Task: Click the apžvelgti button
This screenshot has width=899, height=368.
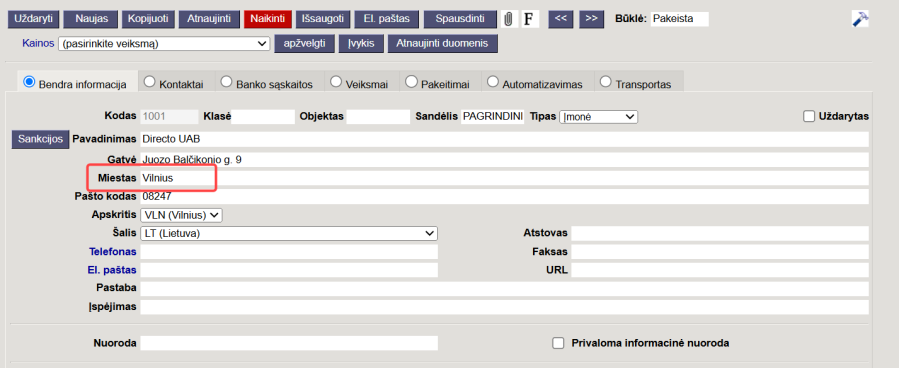Action: coord(304,44)
